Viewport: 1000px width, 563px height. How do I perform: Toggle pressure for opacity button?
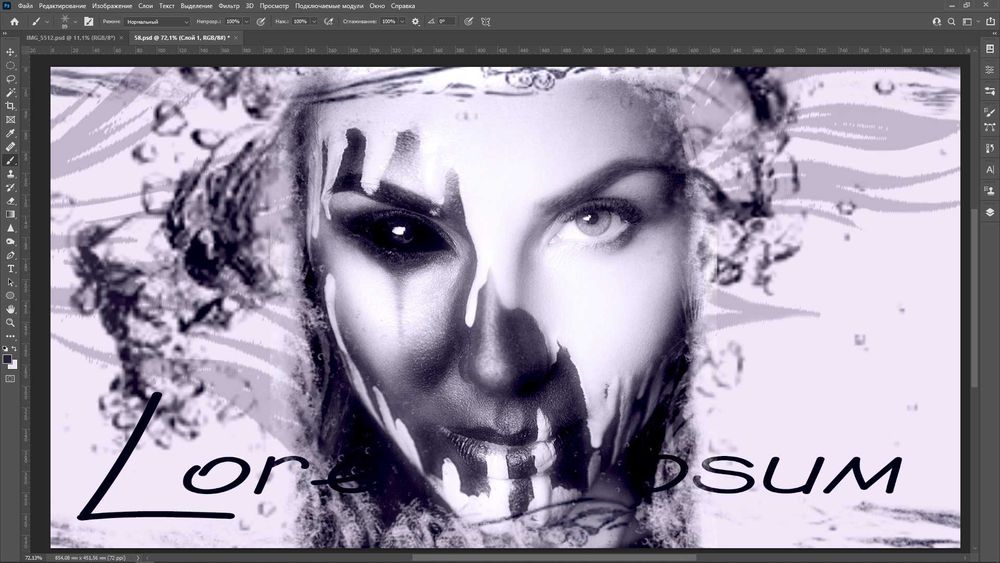click(x=261, y=22)
